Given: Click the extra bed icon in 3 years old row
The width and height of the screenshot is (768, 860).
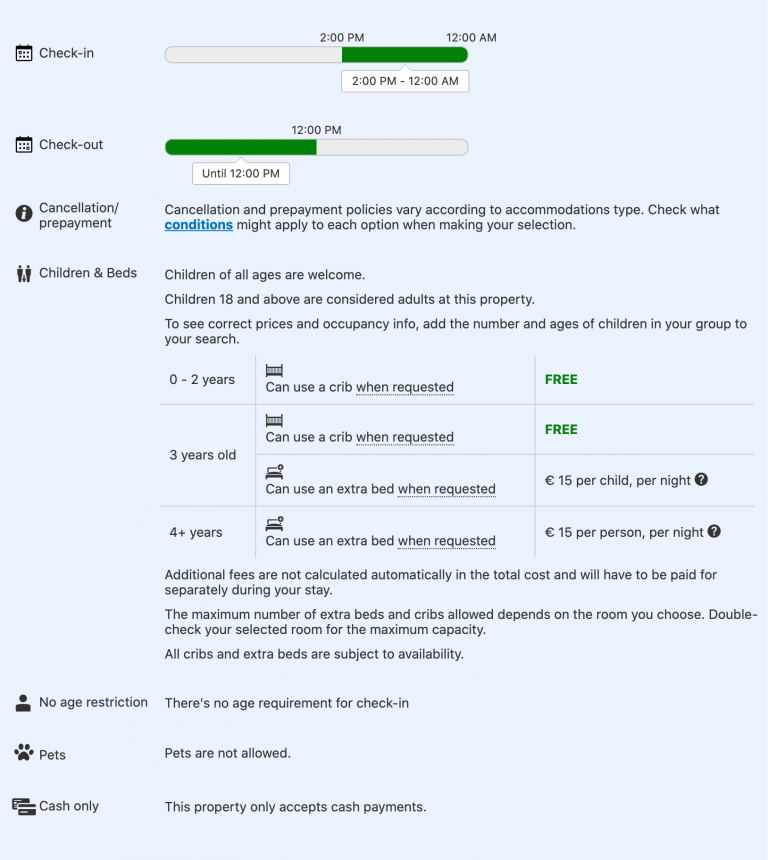Looking at the screenshot, I should [274, 471].
